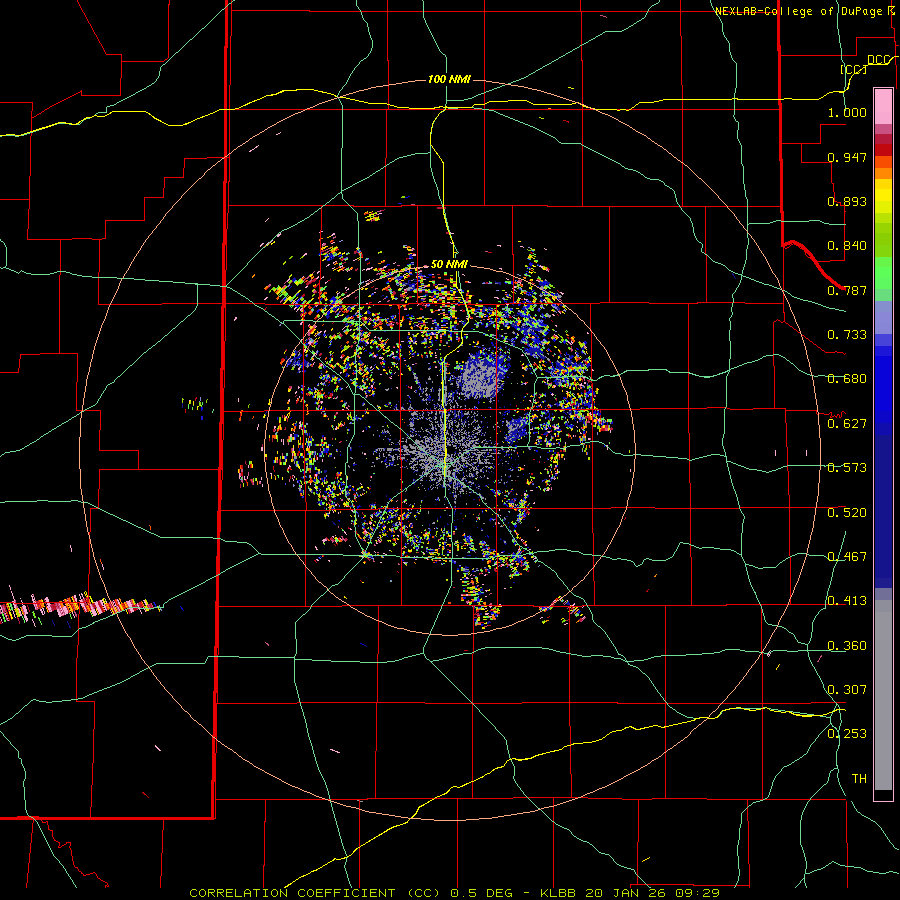Click the KLBB station identifier
The height and width of the screenshot is (900, 900).
coord(557,893)
